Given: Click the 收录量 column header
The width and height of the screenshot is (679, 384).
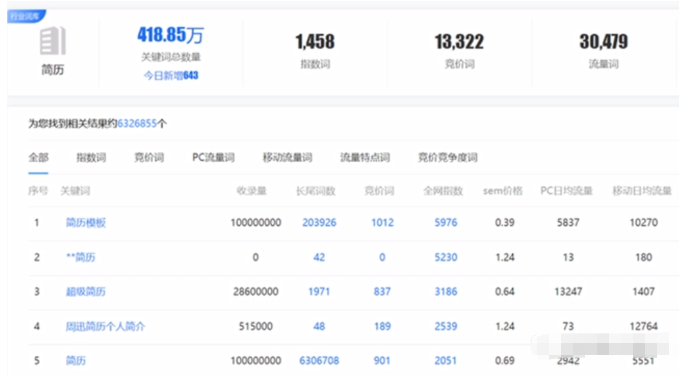Looking at the screenshot, I should (x=252, y=191).
